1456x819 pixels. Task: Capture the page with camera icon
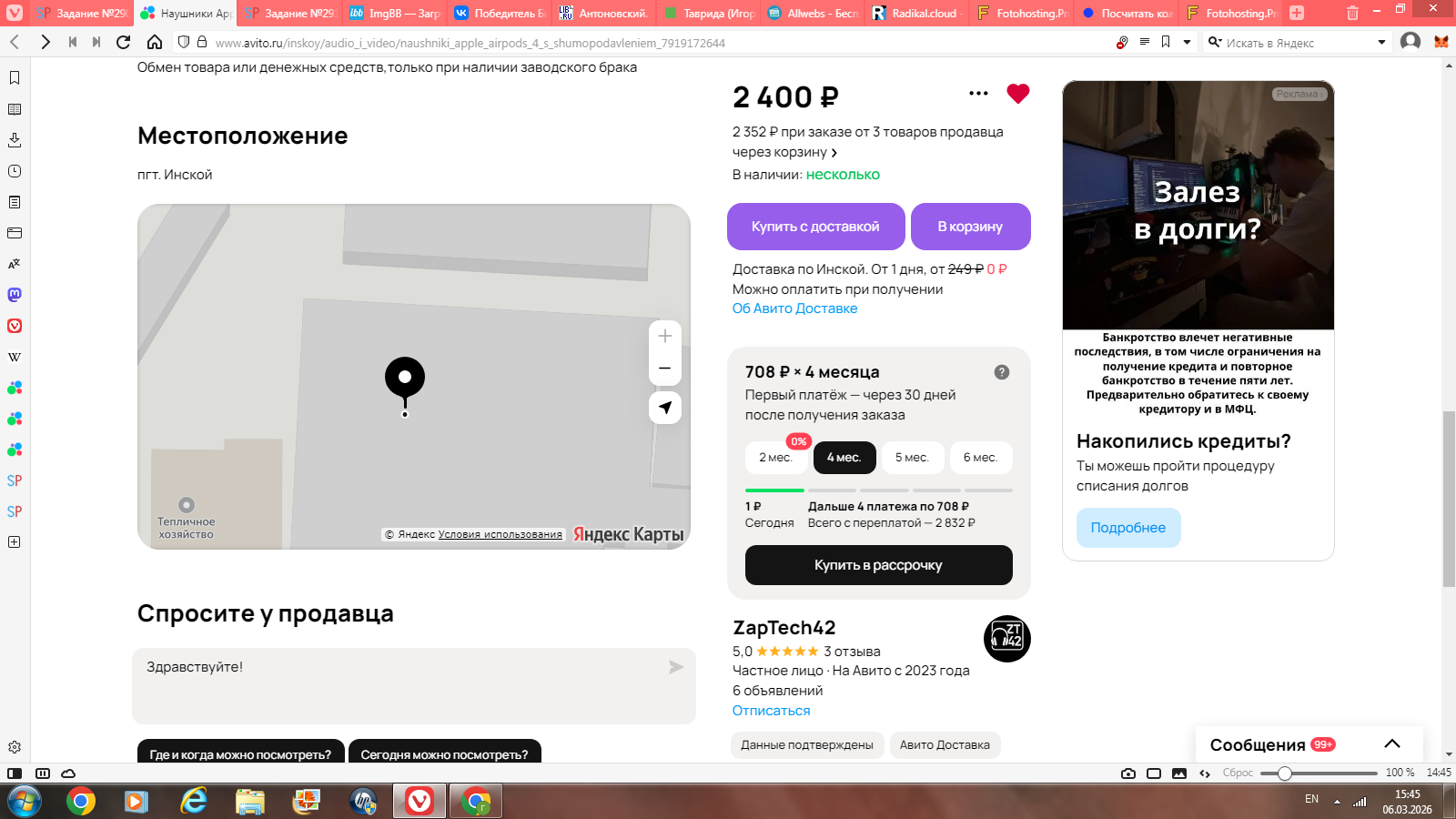tap(1128, 773)
